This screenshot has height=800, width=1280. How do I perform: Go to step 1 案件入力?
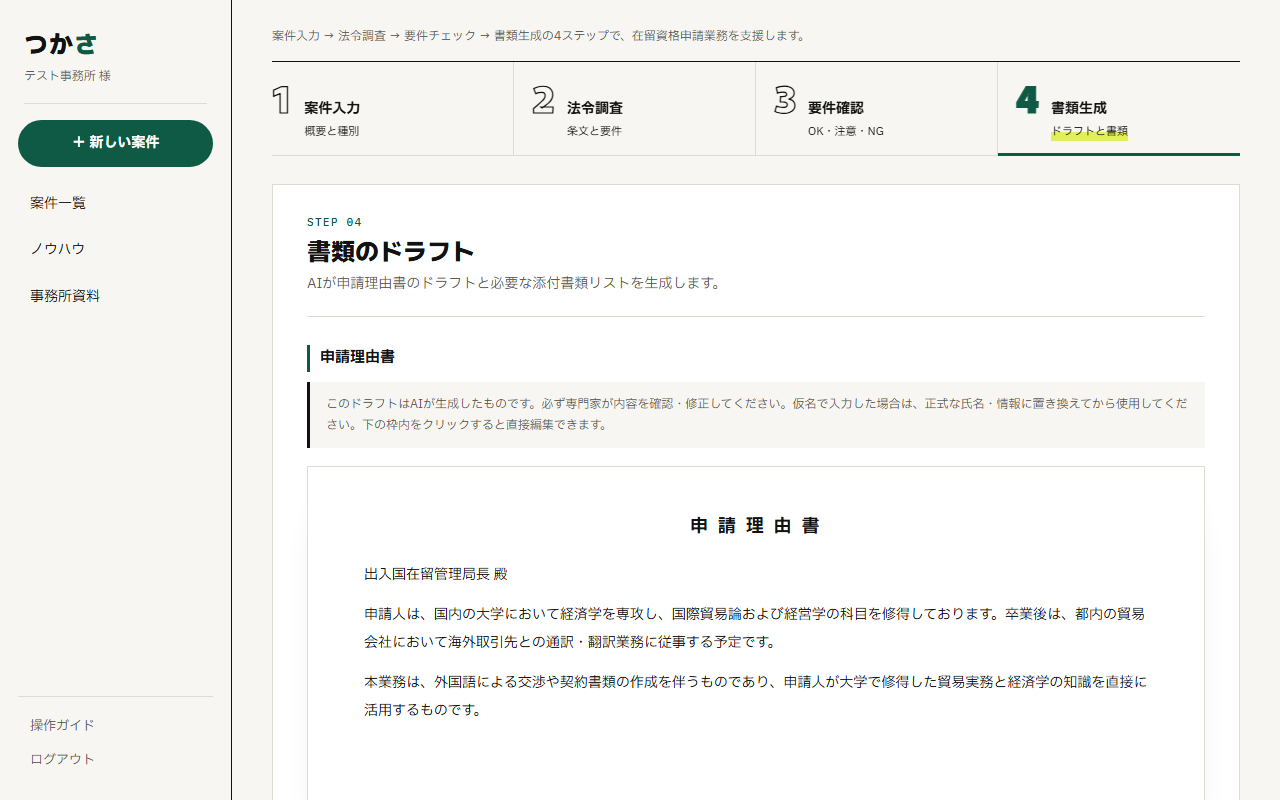click(392, 109)
